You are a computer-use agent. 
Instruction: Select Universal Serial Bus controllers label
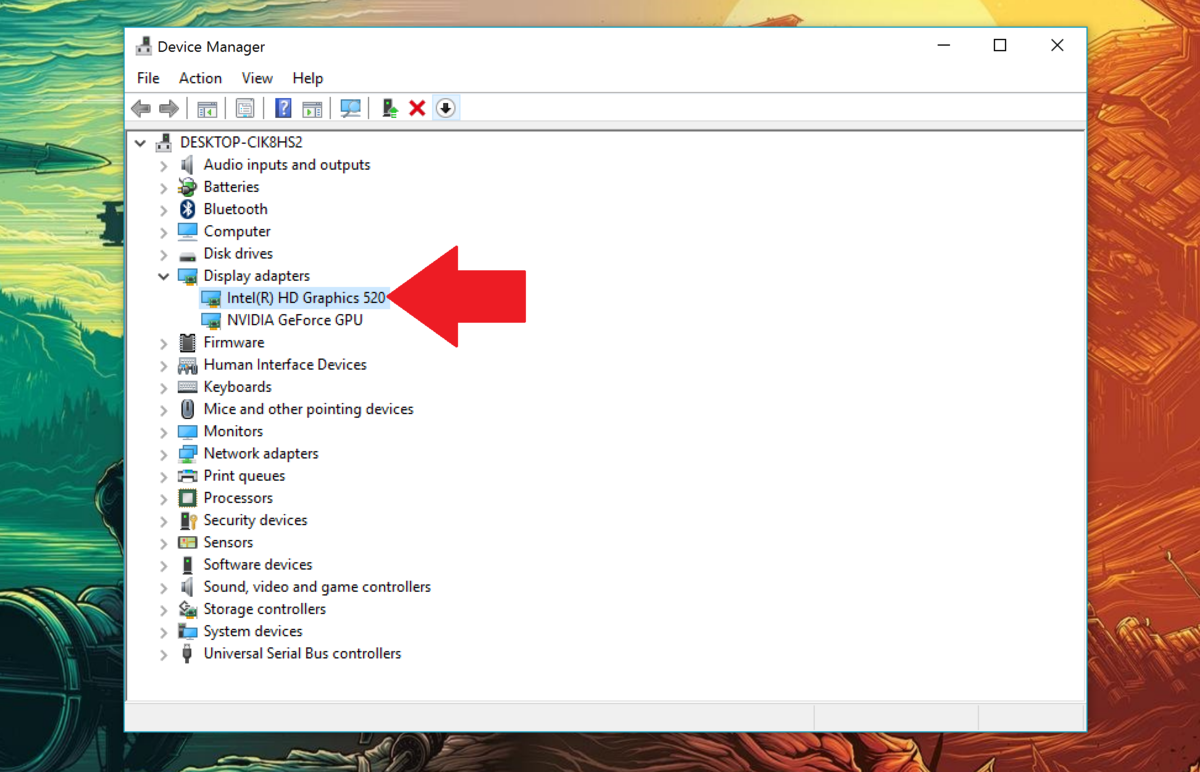(x=302, y=654)
